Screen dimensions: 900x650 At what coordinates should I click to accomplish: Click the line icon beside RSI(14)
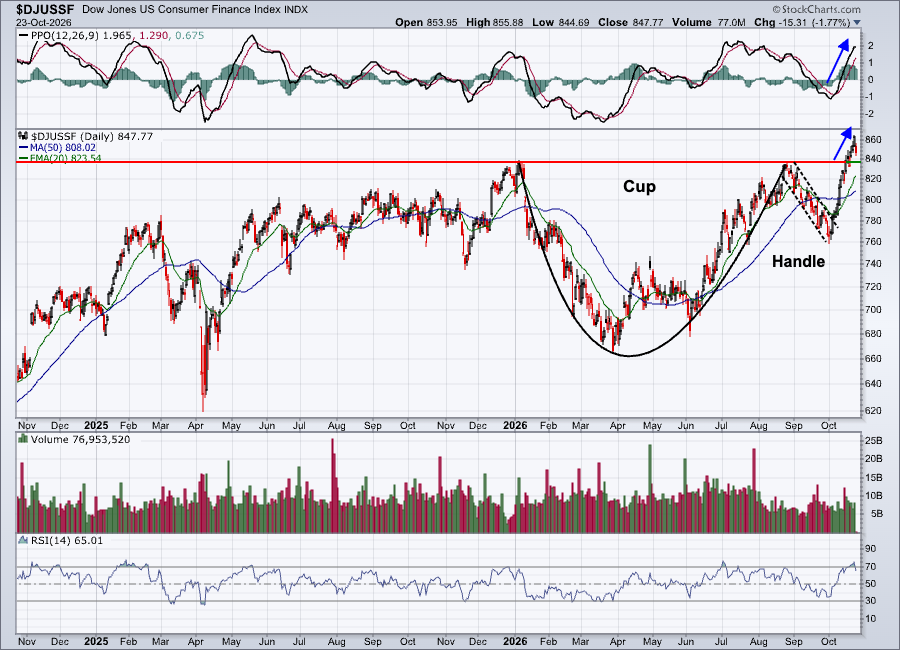click(23, 540)
